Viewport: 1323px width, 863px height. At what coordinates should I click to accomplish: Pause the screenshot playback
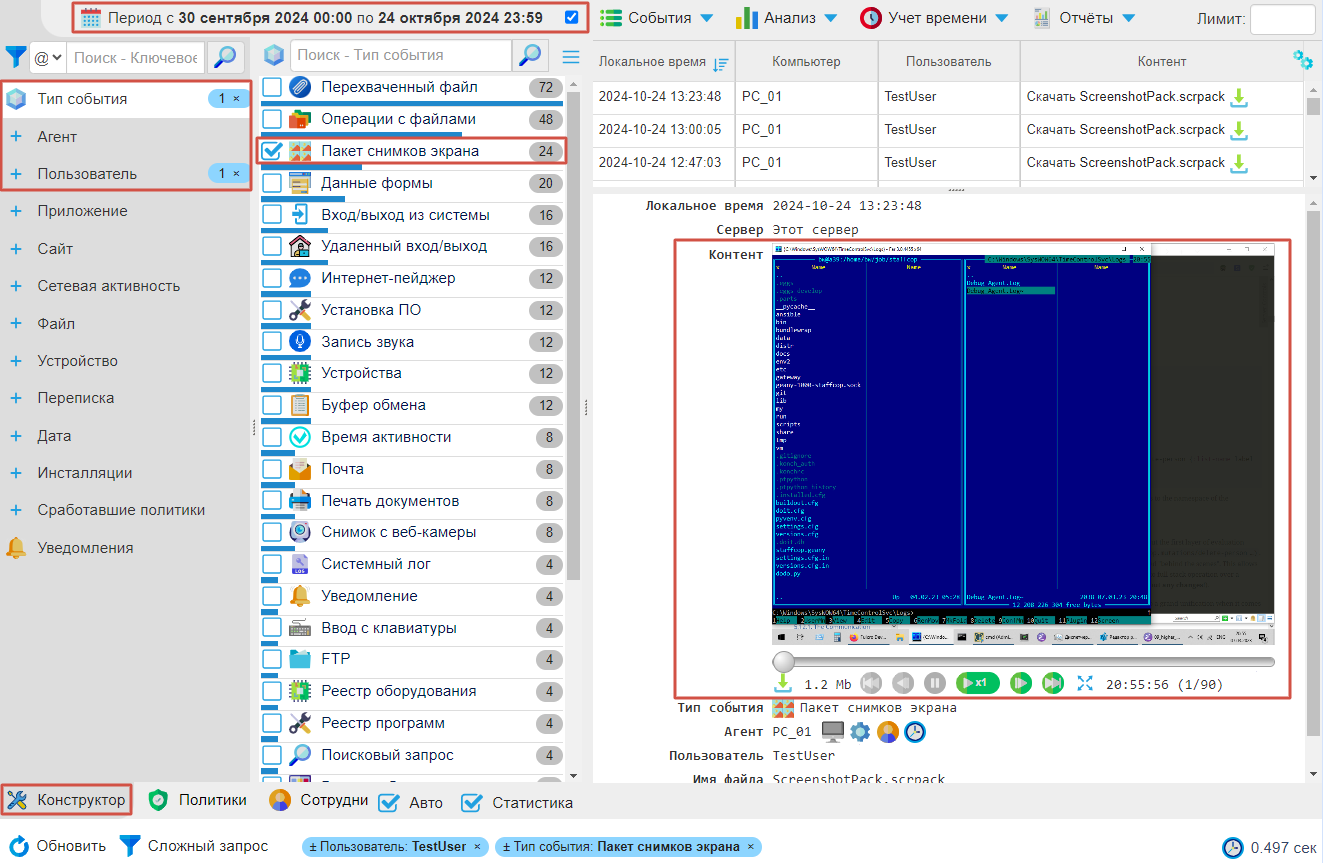point(934,683)
